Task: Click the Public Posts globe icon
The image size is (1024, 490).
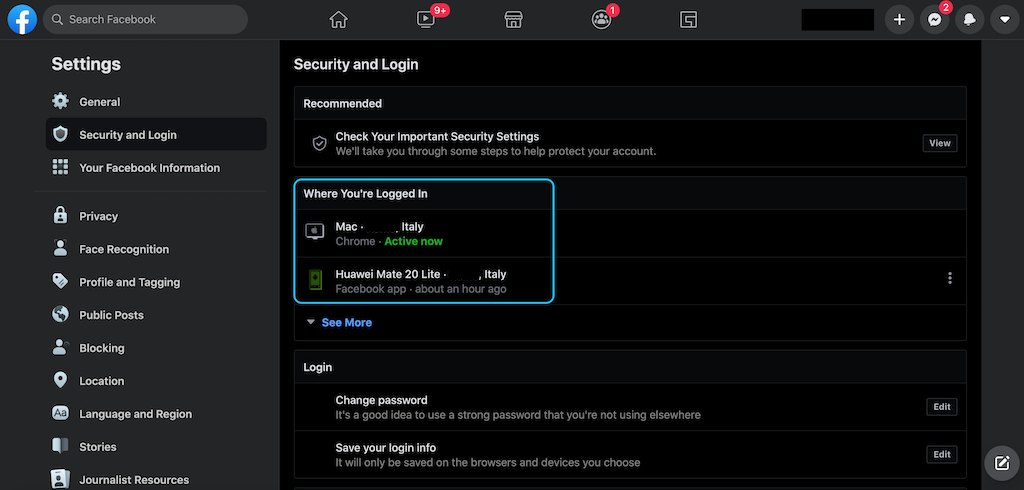Action: [60, 314]
